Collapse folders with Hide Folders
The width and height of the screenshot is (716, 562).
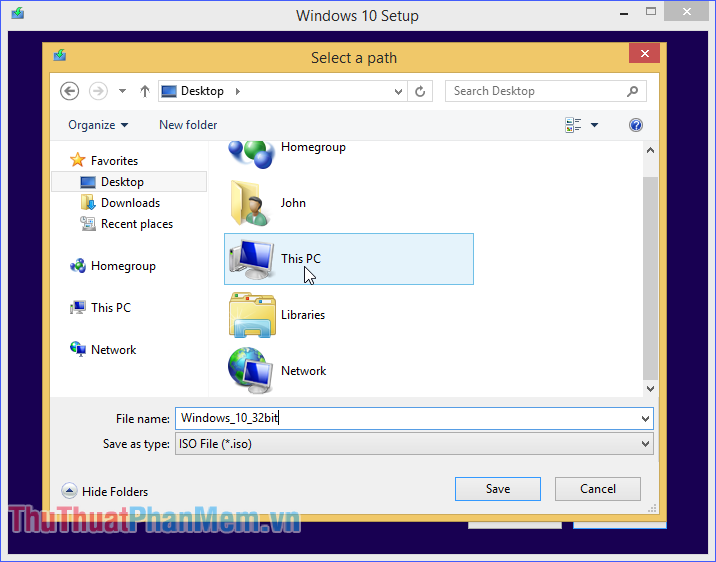coord(105,491)
